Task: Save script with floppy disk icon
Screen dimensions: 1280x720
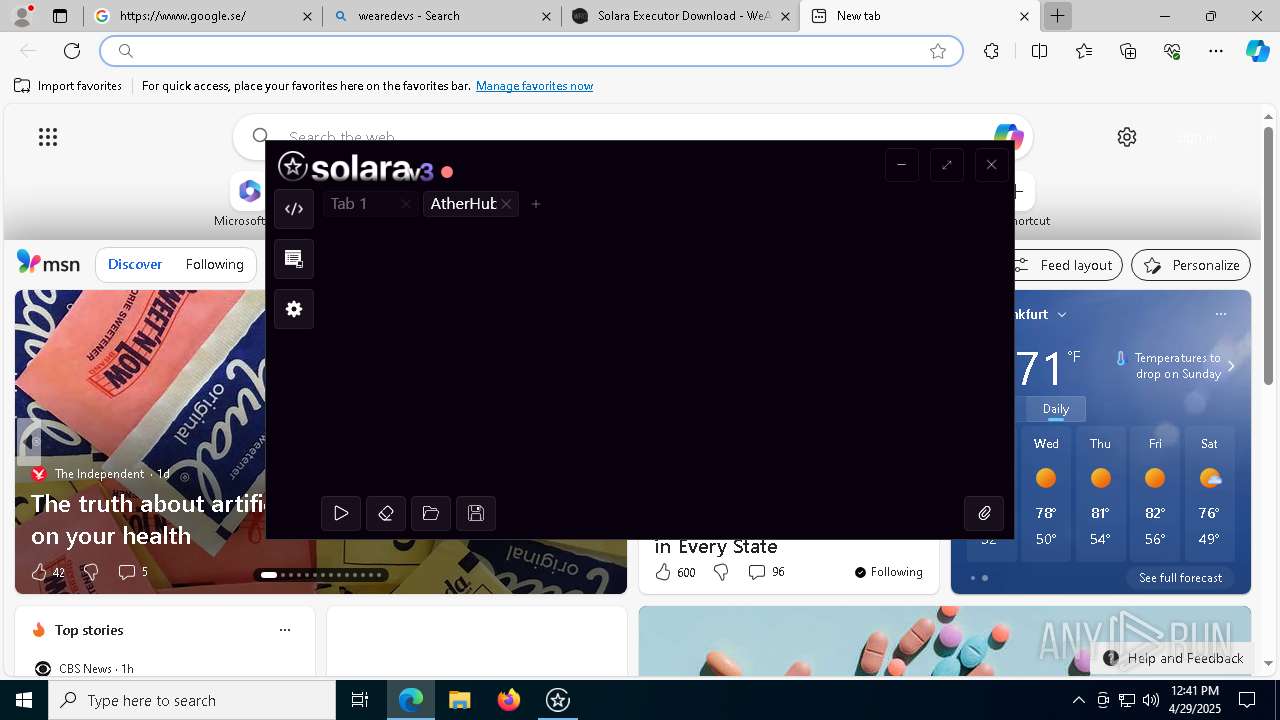Action: pyautogui.click(x=476, y=513)
